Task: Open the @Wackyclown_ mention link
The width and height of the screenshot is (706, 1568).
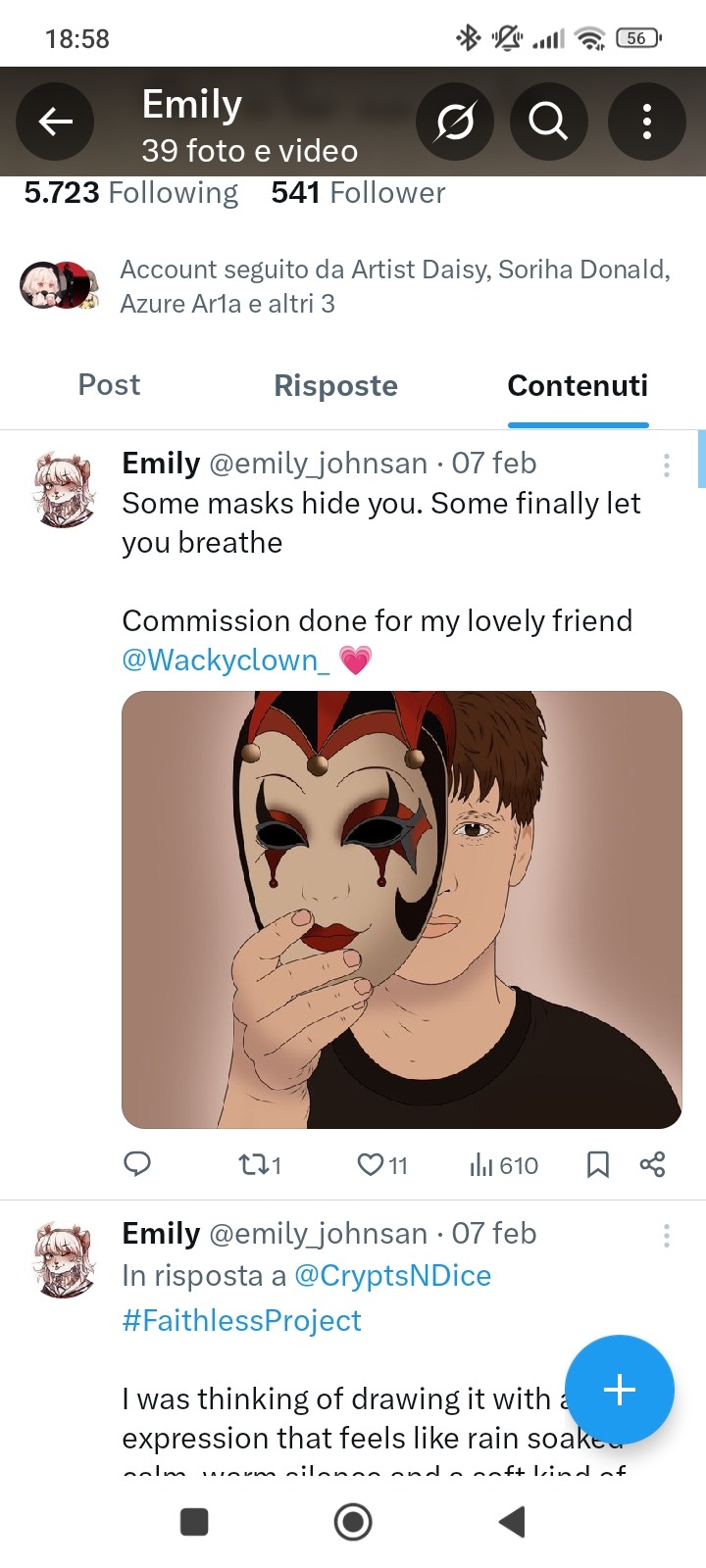Action: 226,660
